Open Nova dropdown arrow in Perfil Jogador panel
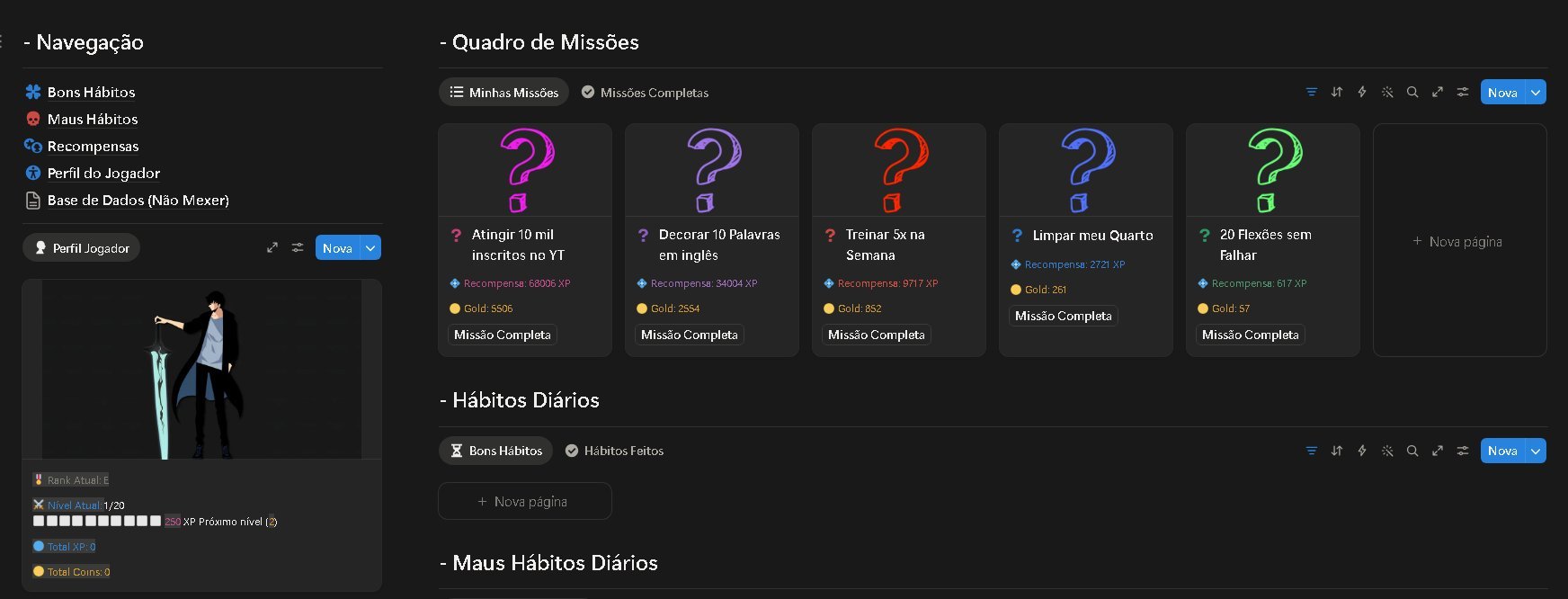1568x599 pixels. 370,248
